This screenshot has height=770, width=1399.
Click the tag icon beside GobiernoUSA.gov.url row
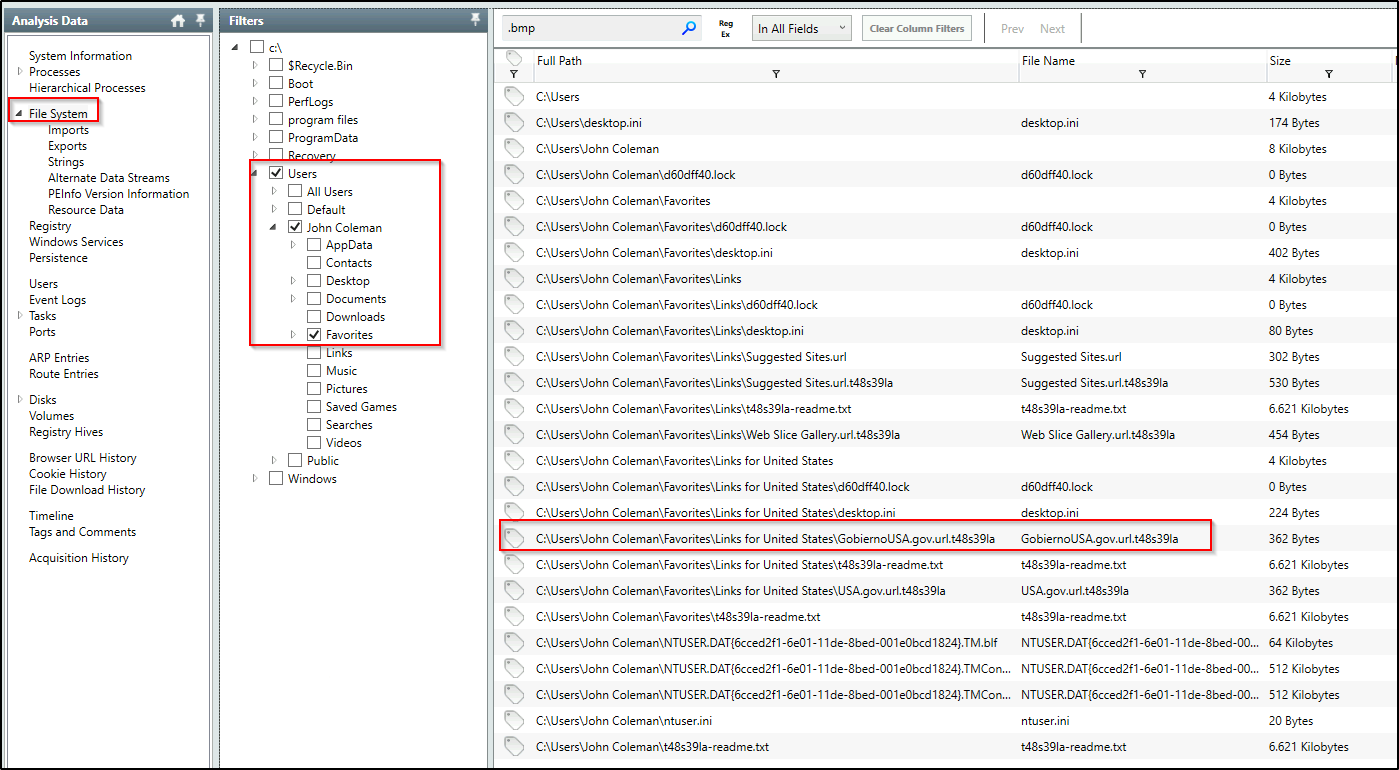(514, 537)
